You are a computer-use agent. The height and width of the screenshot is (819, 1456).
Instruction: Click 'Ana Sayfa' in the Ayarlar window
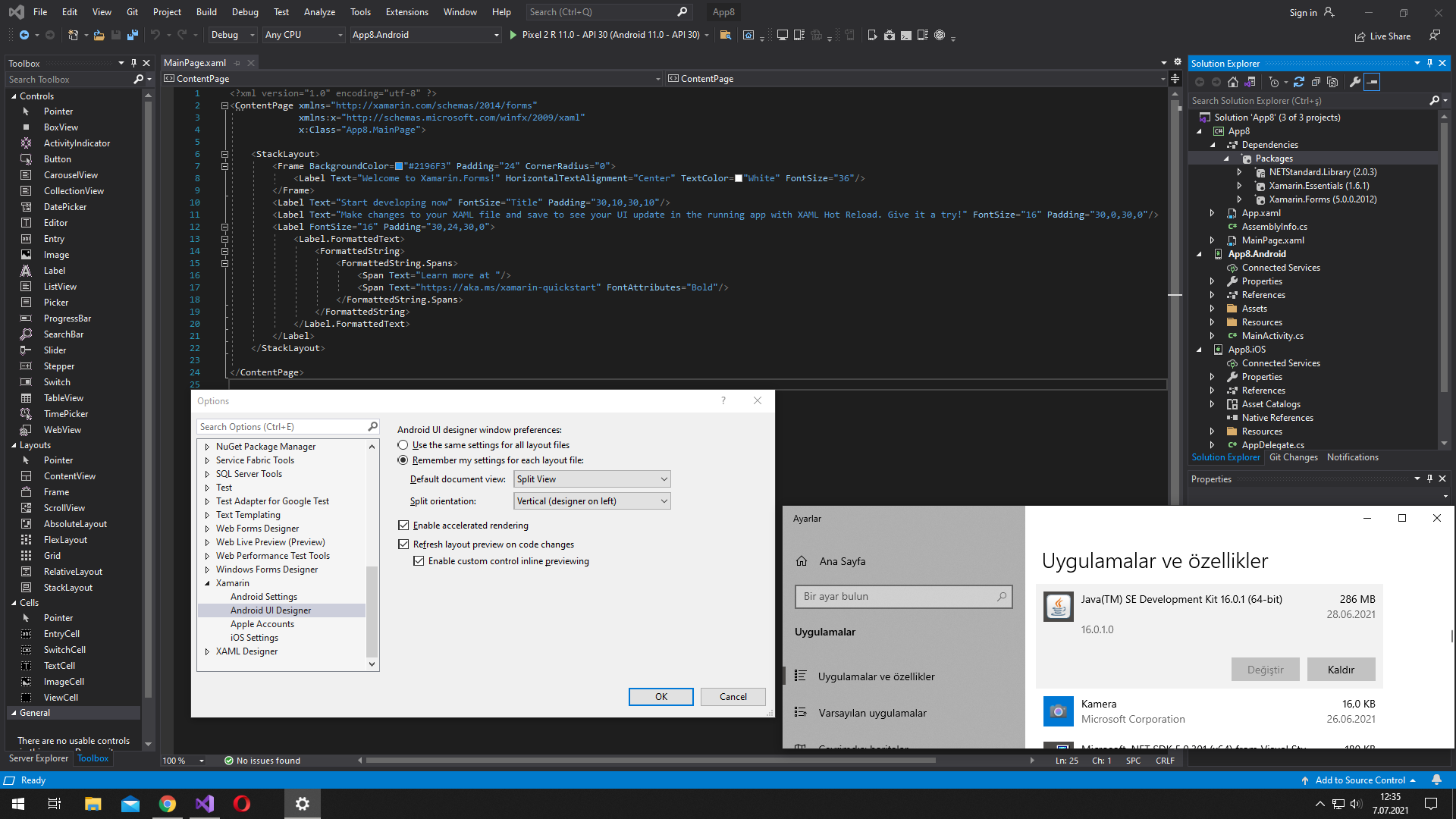click(842, 561)
